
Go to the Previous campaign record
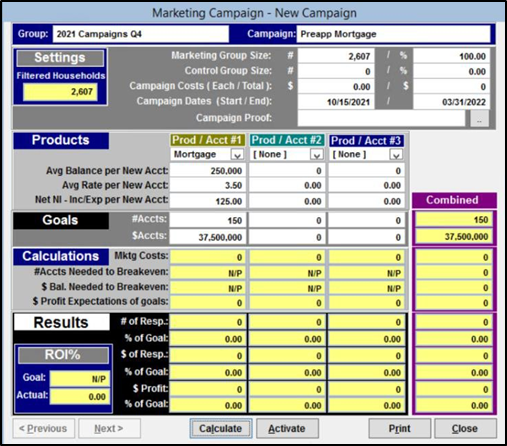[43, 428]
